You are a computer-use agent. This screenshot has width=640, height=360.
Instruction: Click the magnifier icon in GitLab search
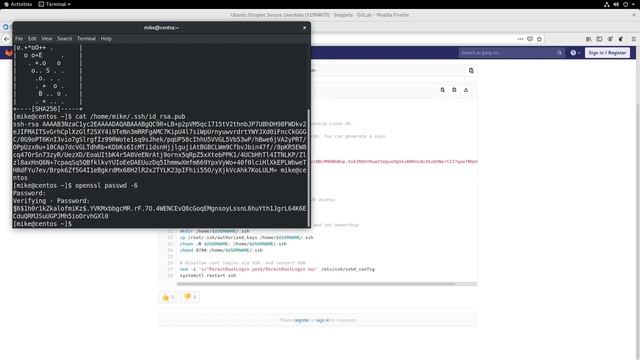tap(559, 53)
